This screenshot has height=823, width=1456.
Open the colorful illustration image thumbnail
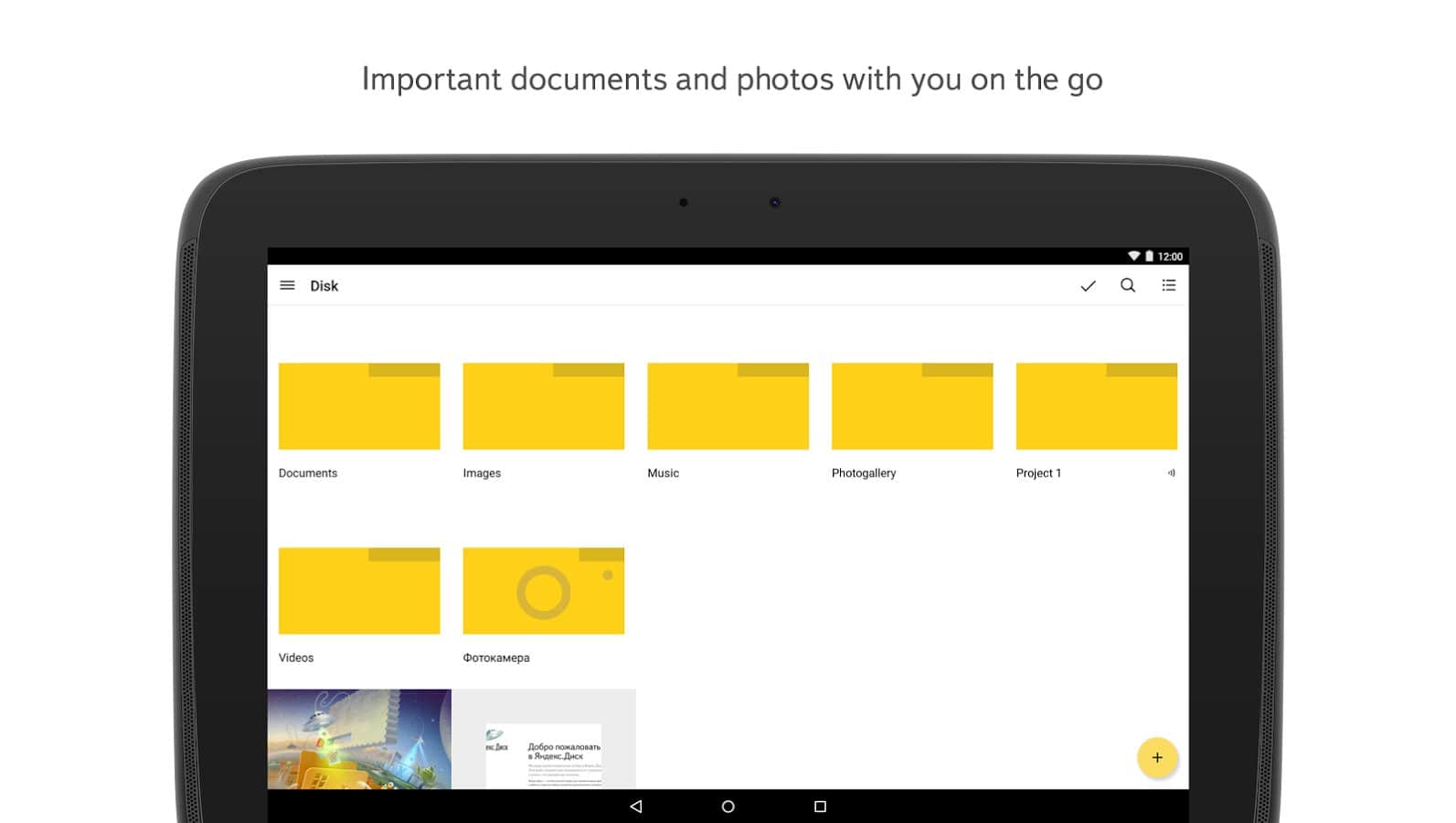coord(359,739)
